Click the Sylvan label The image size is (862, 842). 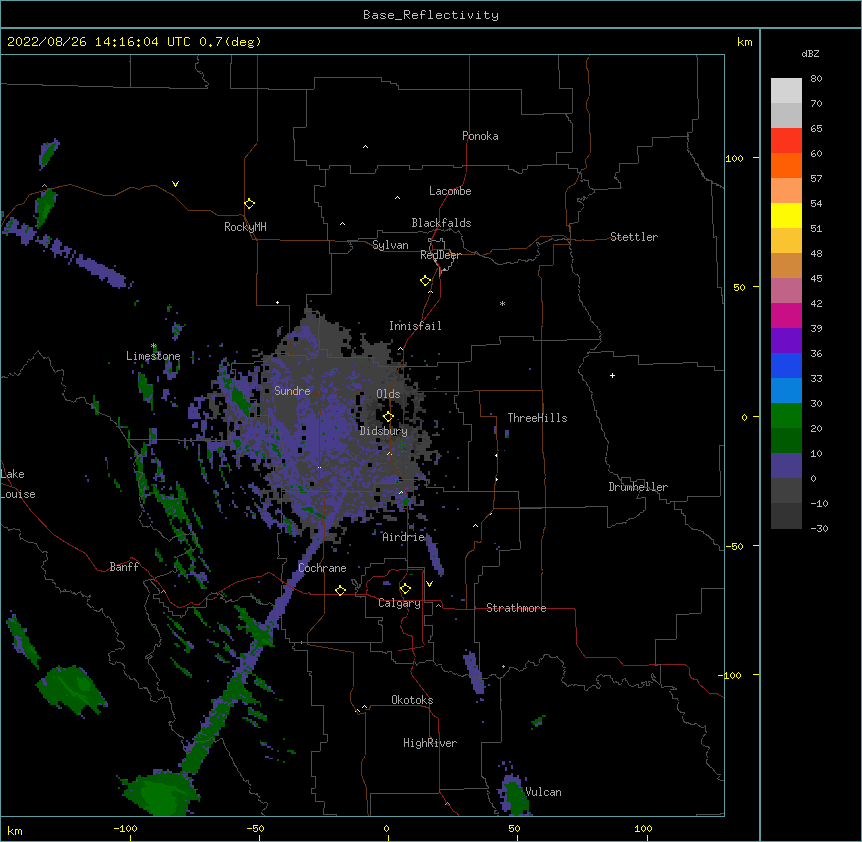point(390,245)
